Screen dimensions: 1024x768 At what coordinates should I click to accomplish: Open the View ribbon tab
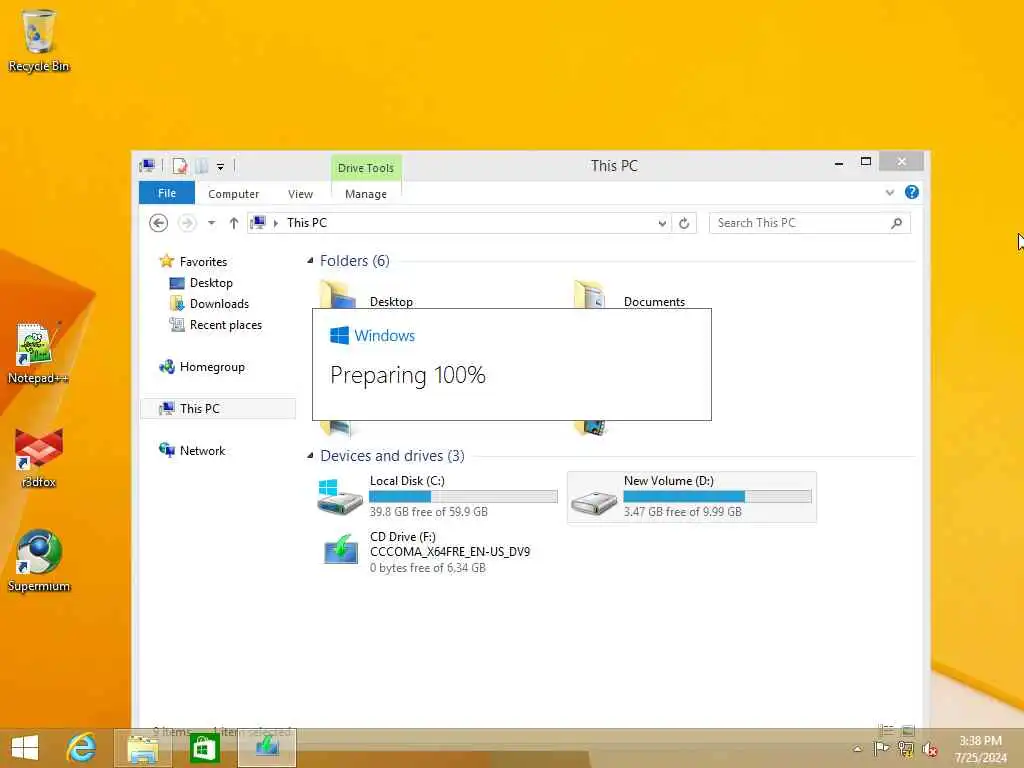(x=300, y=194)
